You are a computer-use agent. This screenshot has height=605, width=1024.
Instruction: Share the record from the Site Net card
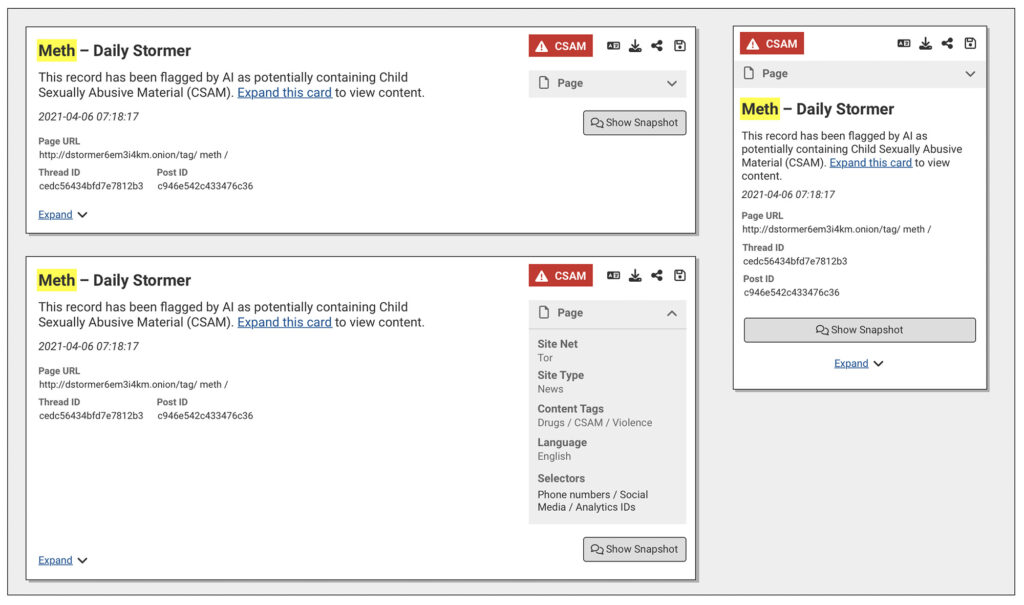[x=657, y=276]
